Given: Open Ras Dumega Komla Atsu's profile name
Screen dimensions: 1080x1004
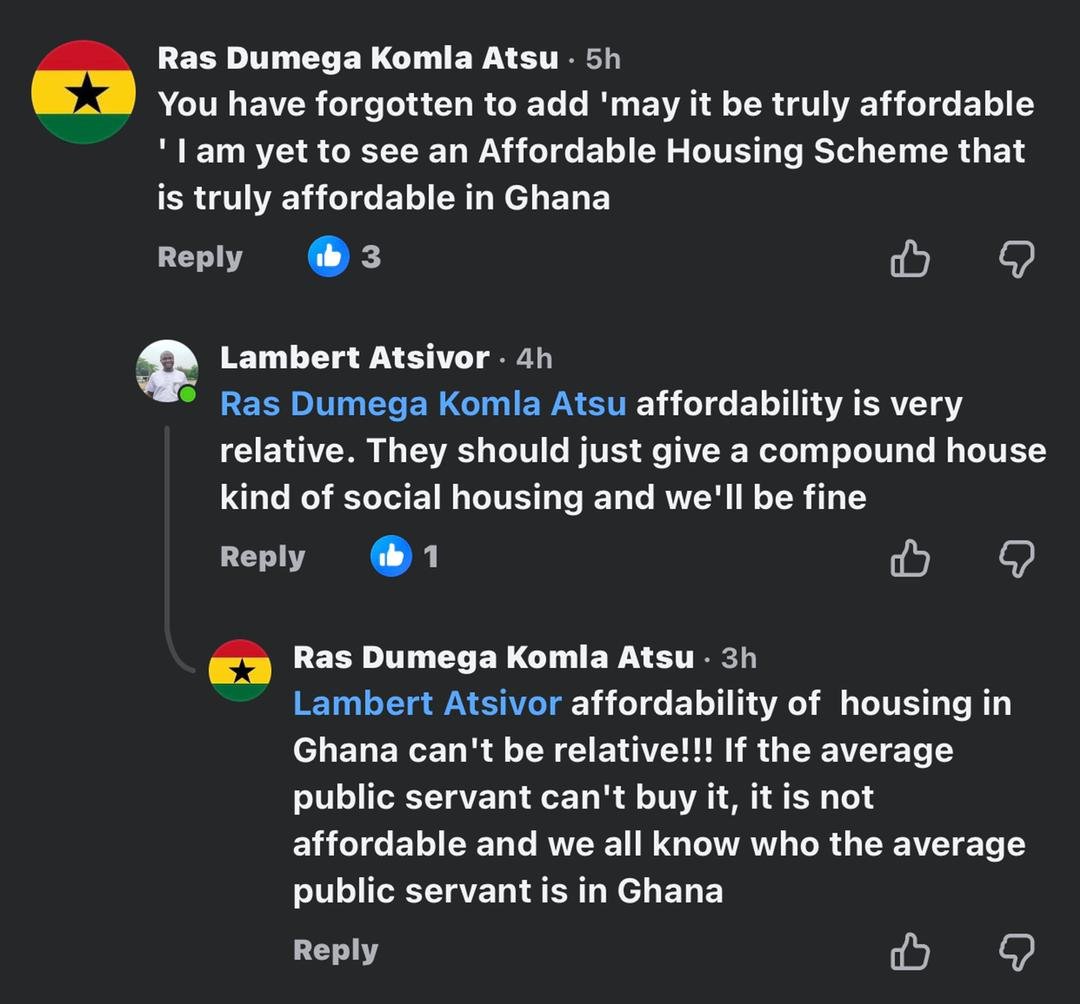Looking at the screenshot, I should click(x=358, y=58).
